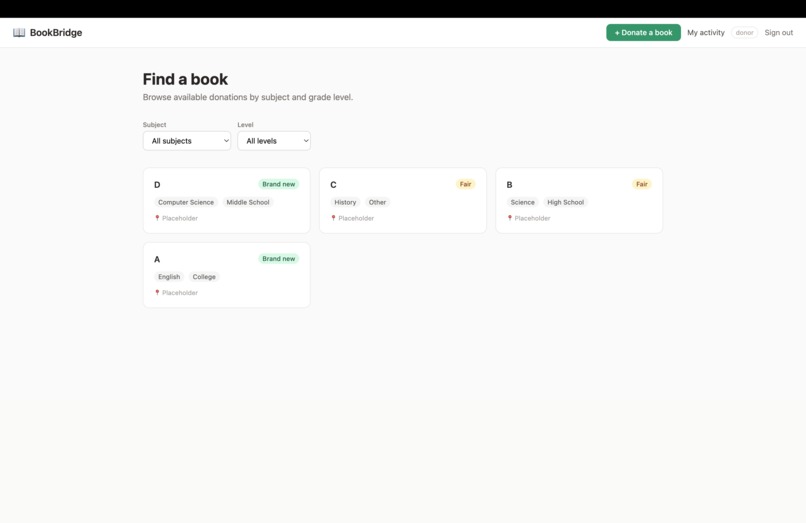Click Placeholder location text on book B
This screenshot has height=523, width=806.
pyautogui.click(x=532, y=218)
